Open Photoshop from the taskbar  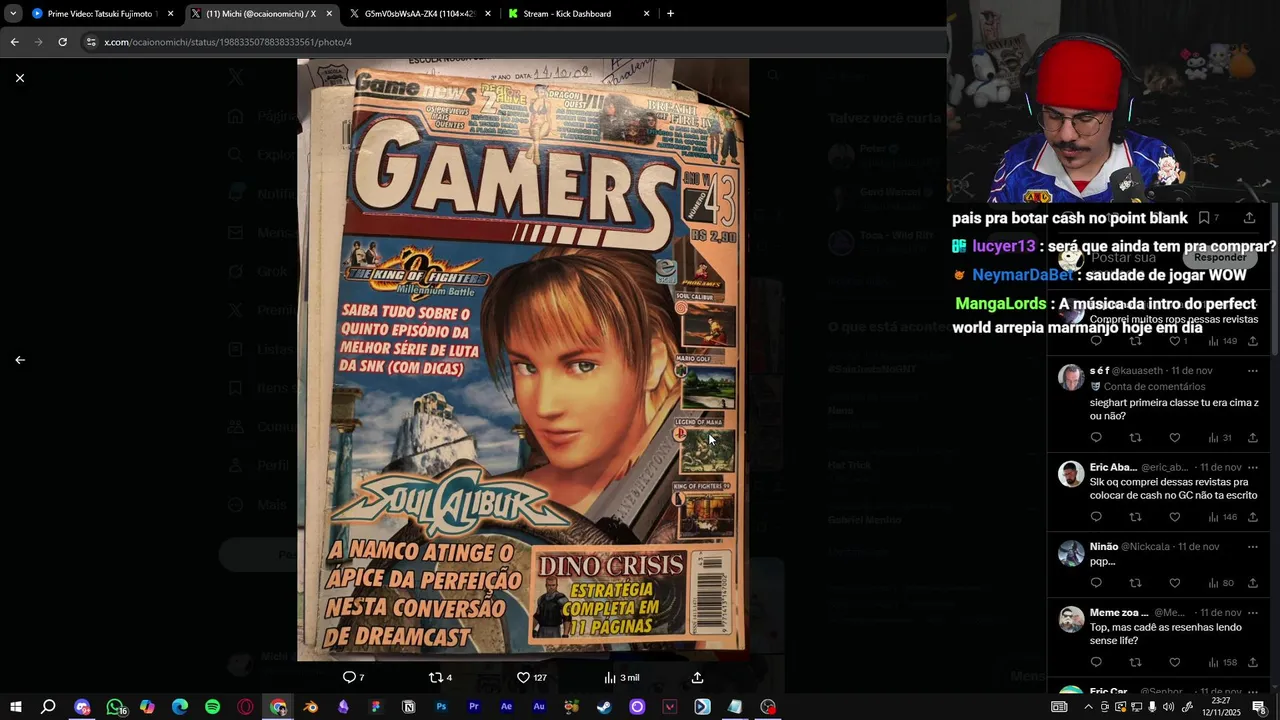(x=441, y=707)
